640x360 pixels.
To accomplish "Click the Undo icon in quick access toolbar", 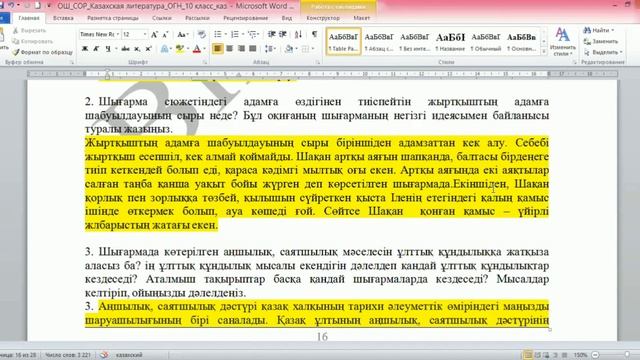I will click(11, 5).
